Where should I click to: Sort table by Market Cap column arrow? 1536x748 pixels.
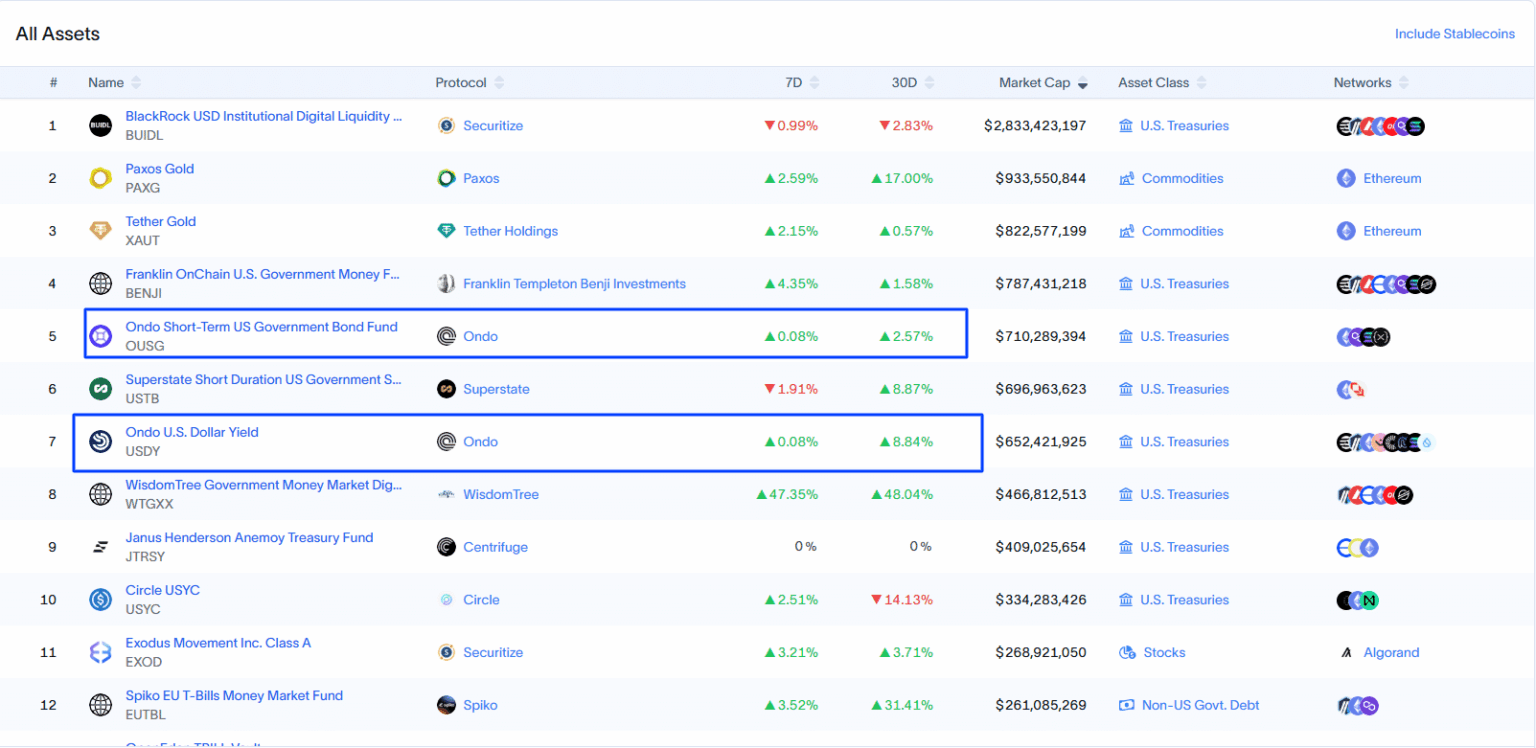pos(1082,84)
